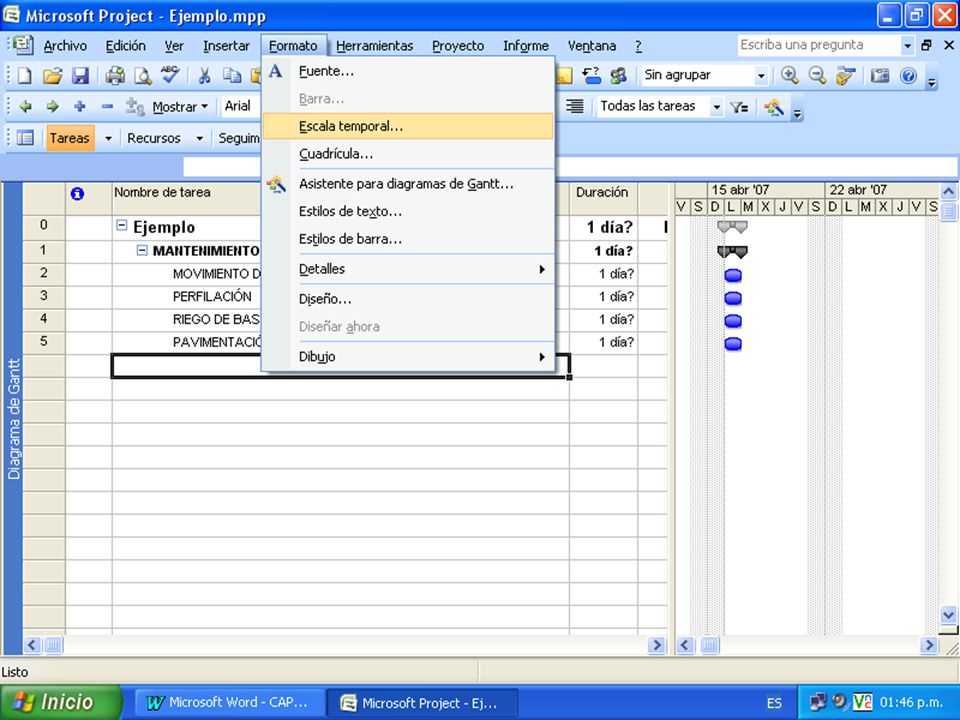
Task: Click in the Escriba una pregunta box
Action: click(x=818, y=45)
